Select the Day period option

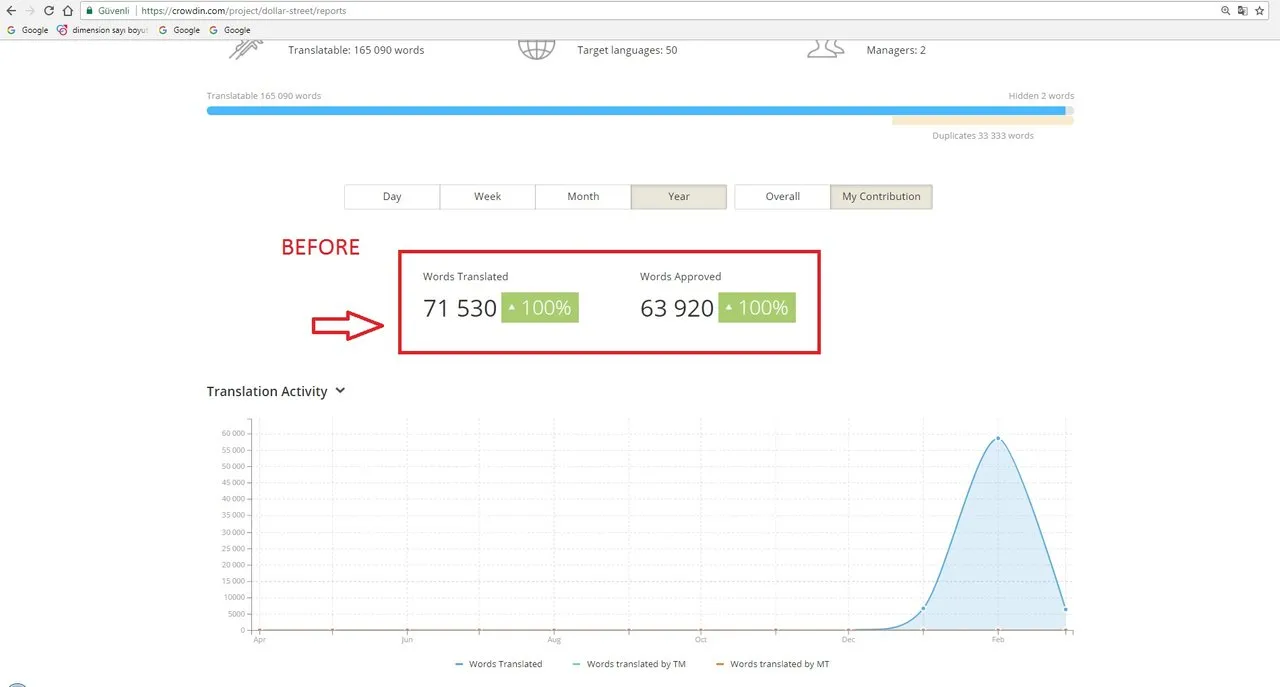[392, 197]
